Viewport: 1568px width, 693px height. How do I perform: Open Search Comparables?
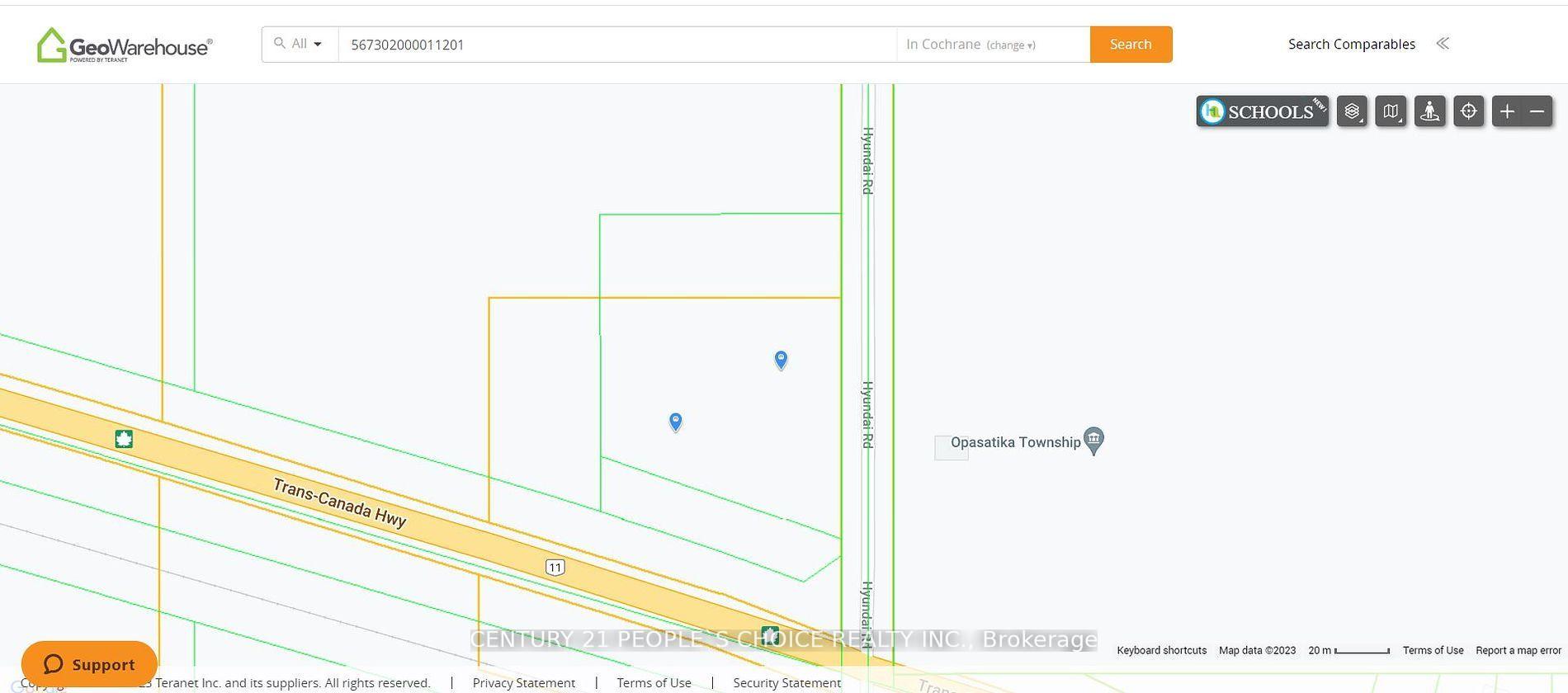tap(1352, 44)
